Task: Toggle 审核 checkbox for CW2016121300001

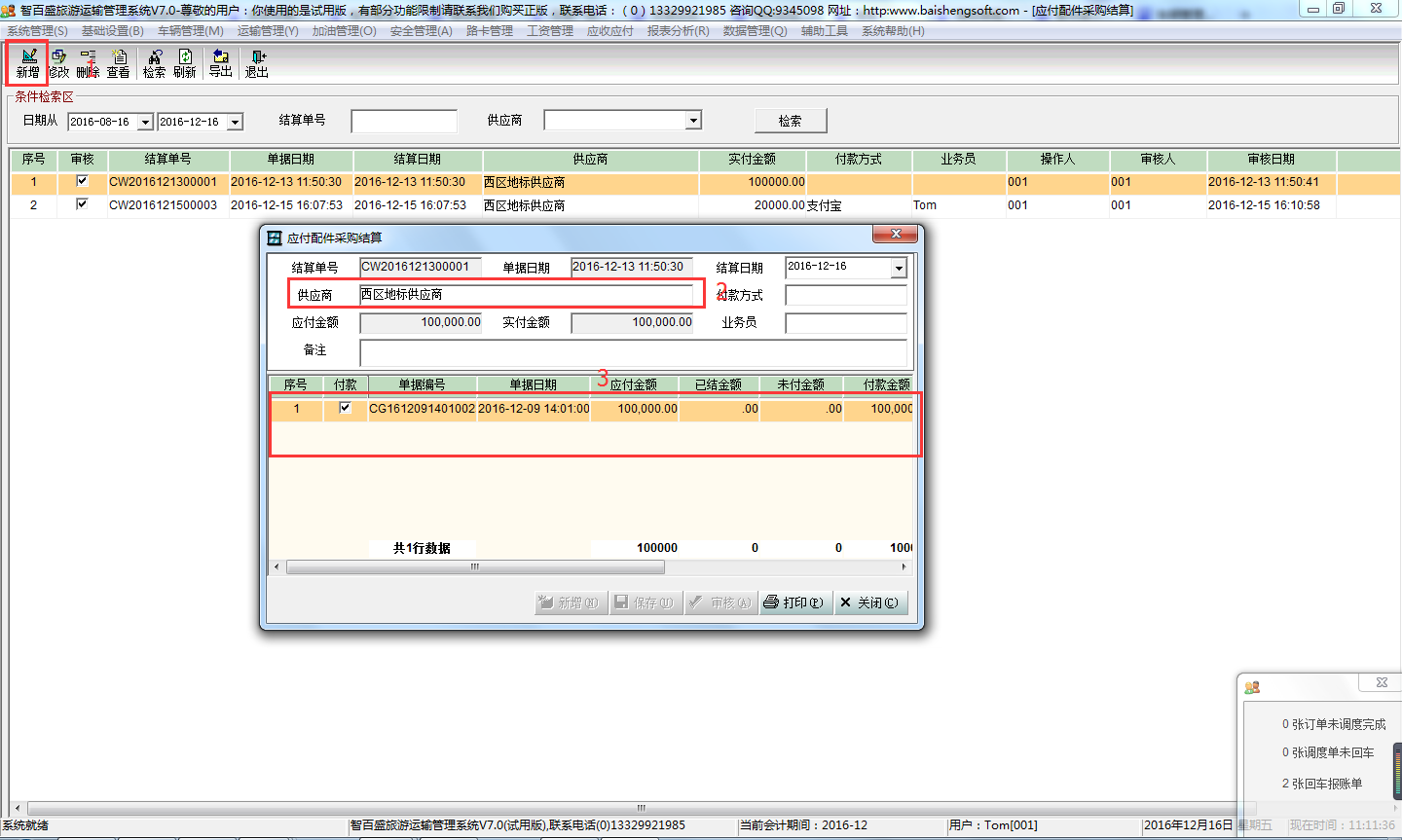Action: 82,181
